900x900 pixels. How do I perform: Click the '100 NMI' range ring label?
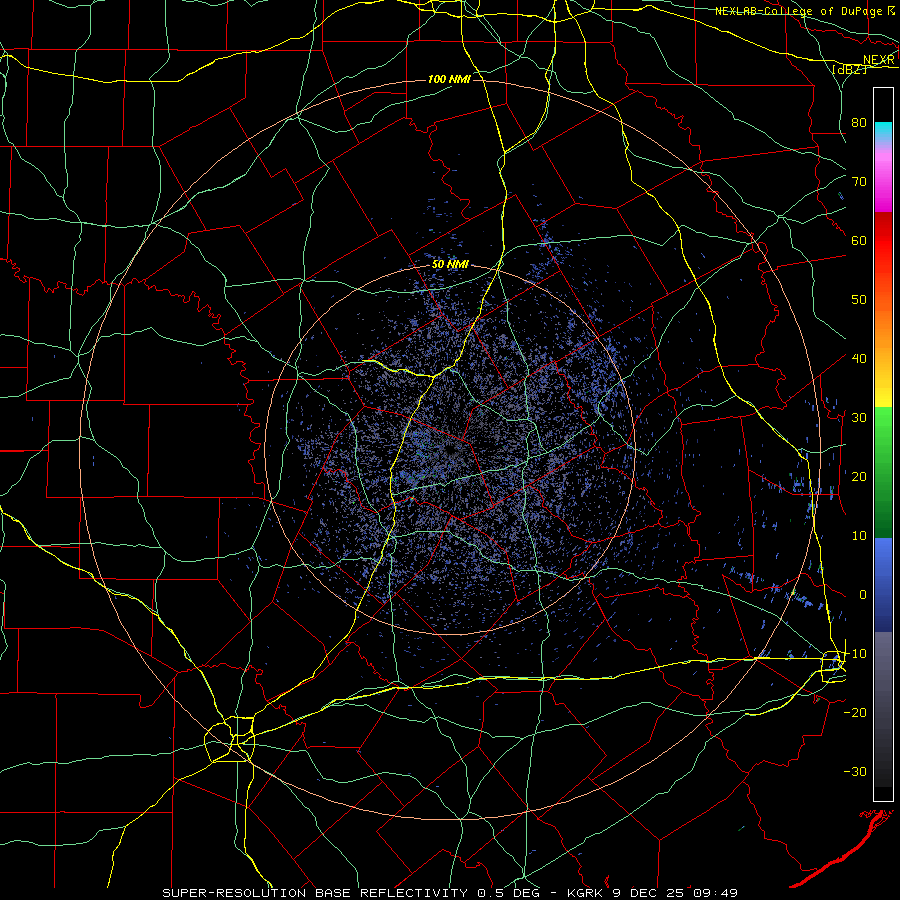(x=449, y=79)
